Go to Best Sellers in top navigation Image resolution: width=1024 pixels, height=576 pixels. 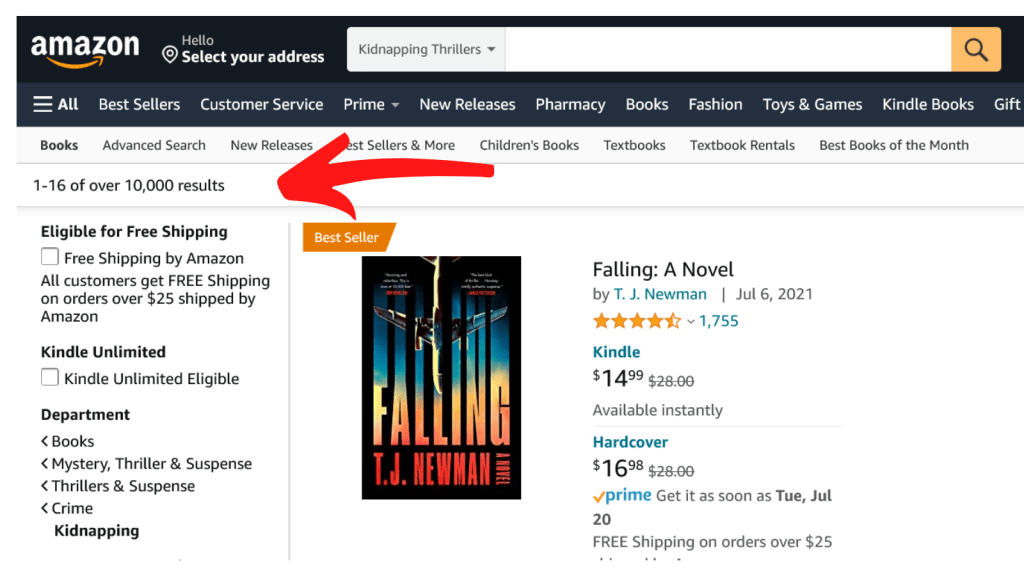[139, 104]
